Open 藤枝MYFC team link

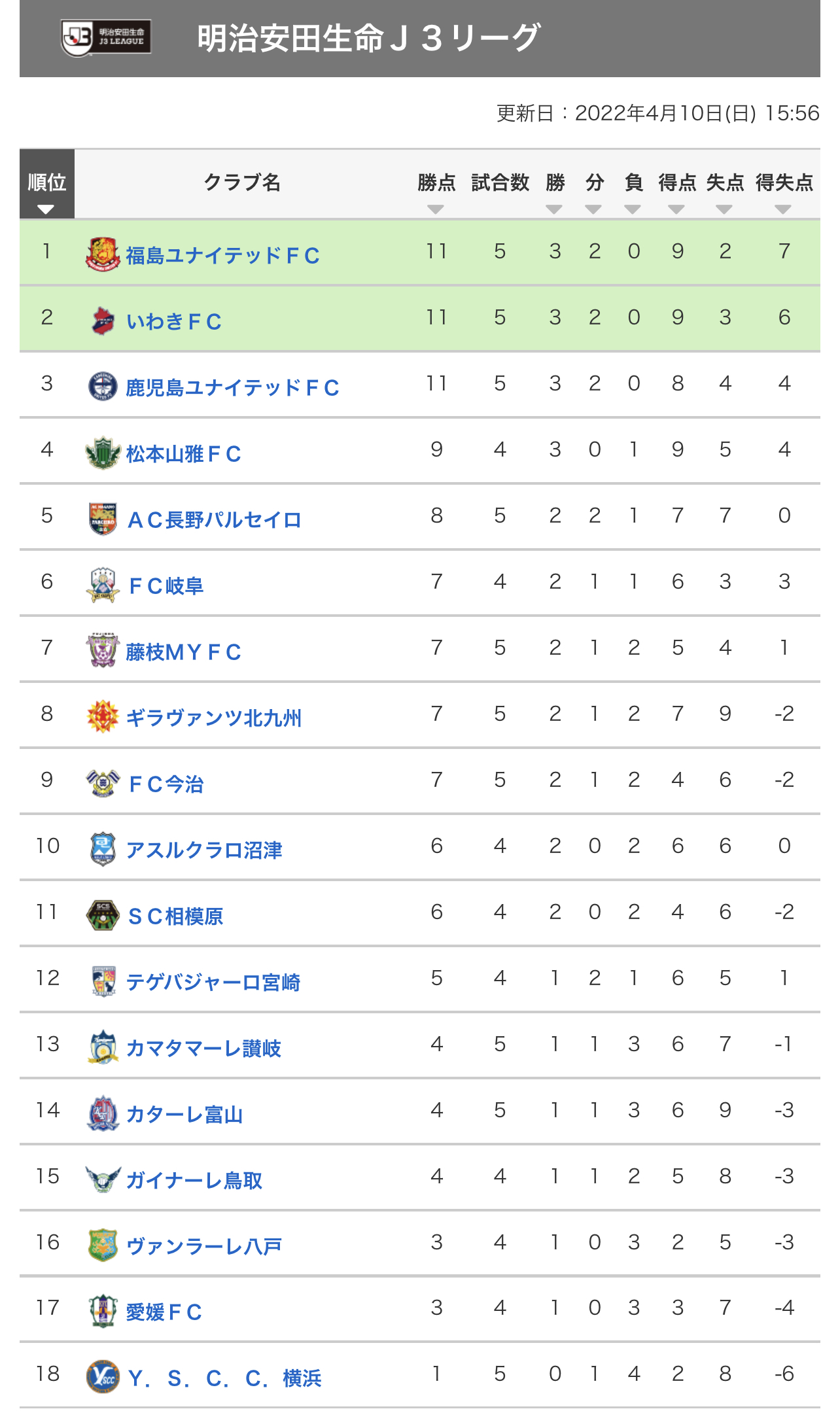point(183,652)
